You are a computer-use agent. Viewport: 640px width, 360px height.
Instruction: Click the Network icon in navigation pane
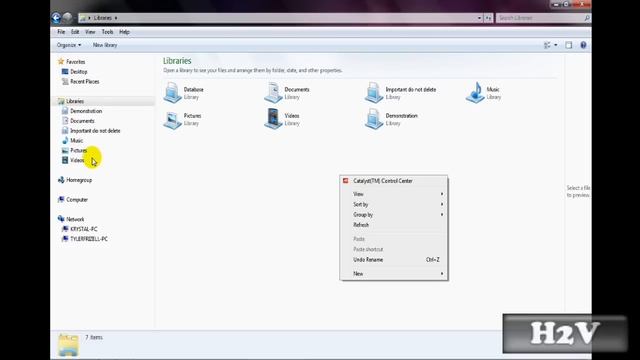(61, 219)
